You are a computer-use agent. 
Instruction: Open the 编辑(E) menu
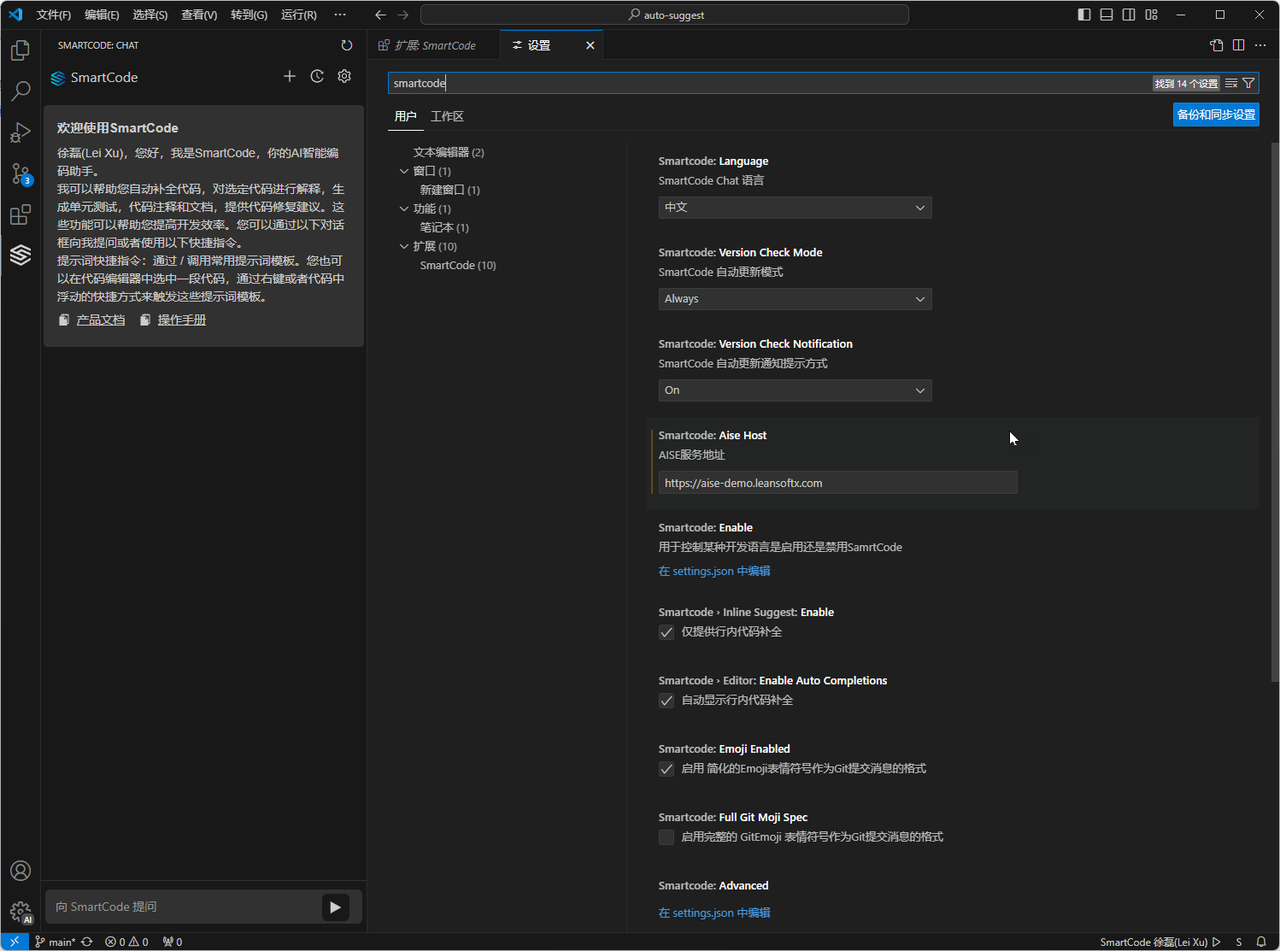click(102, 15)
